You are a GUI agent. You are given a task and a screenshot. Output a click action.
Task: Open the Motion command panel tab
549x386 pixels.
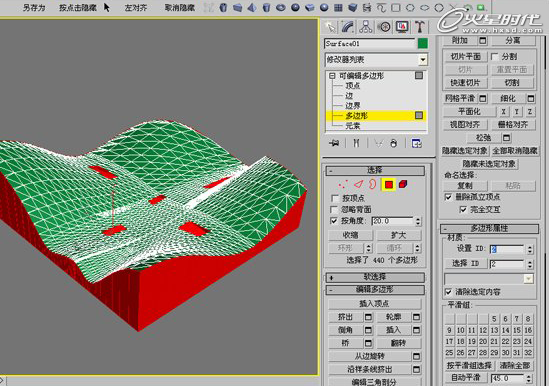point(384,27)
